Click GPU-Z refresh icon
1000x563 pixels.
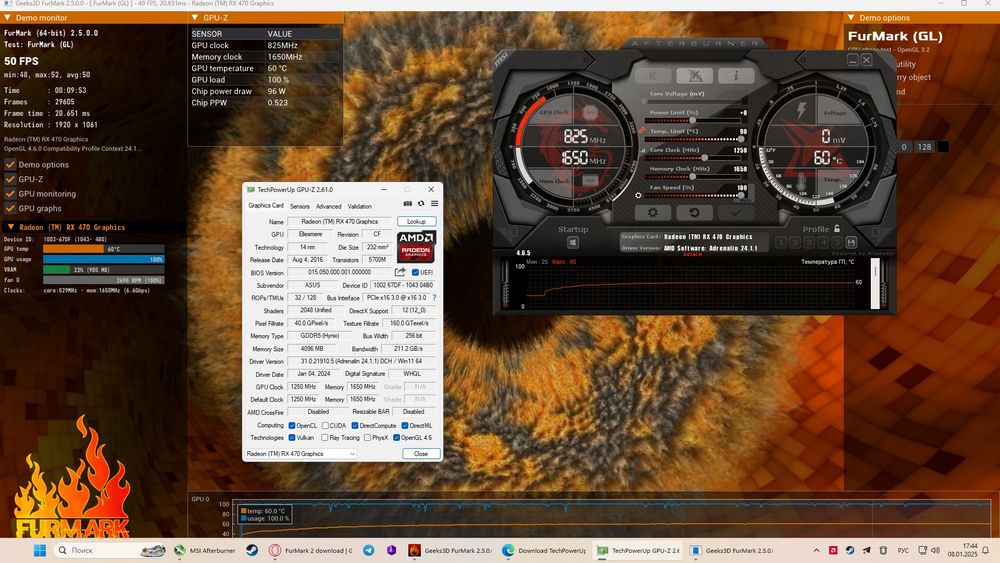point(421,203)
